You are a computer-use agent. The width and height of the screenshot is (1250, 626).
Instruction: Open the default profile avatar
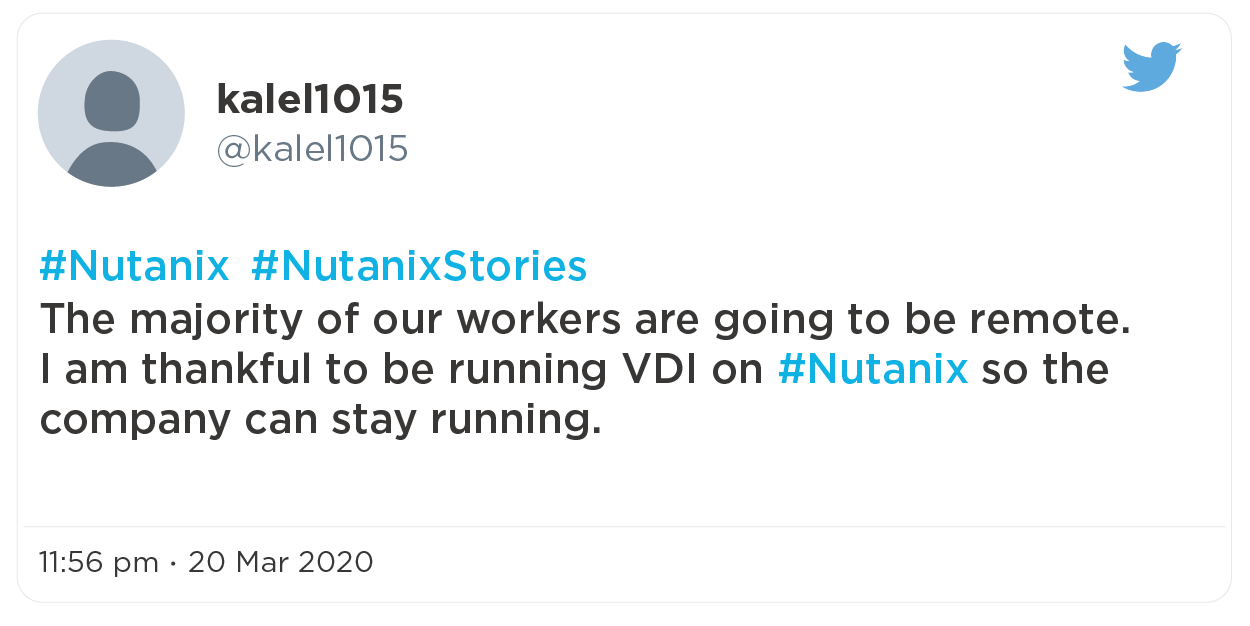(111, 113)
